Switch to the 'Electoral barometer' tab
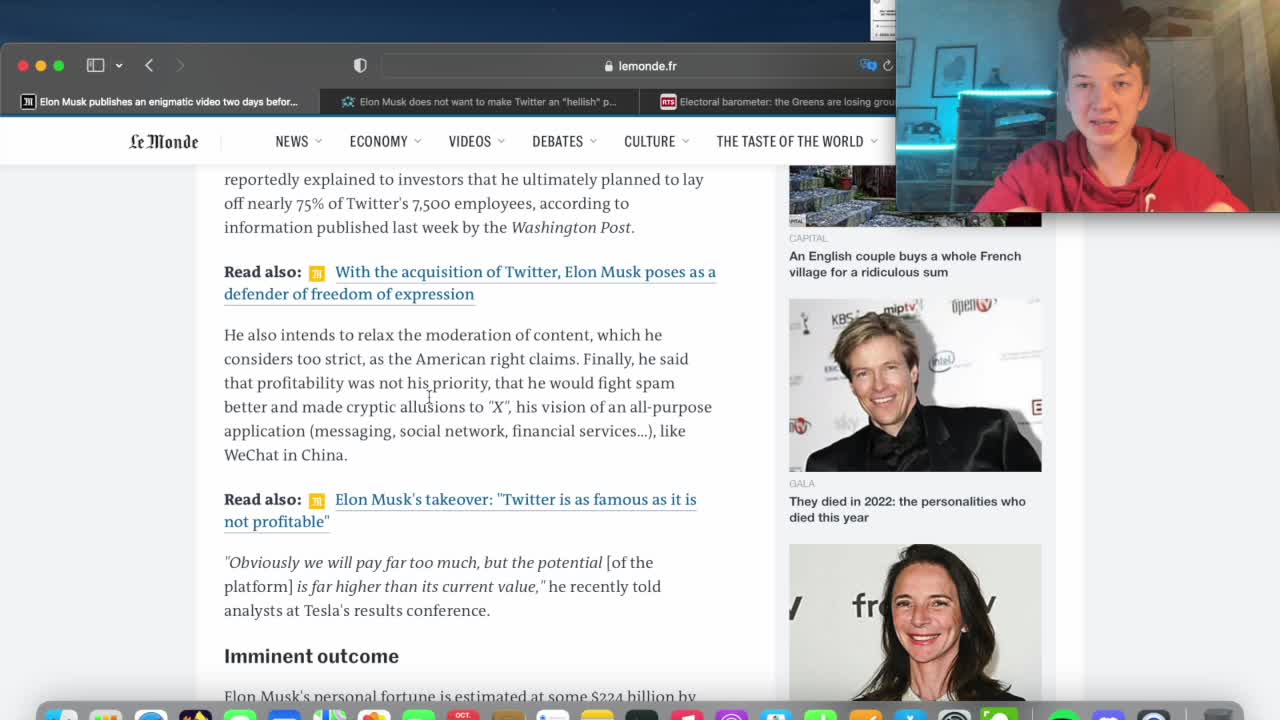The image size is (1280, 720). point(768,101)
